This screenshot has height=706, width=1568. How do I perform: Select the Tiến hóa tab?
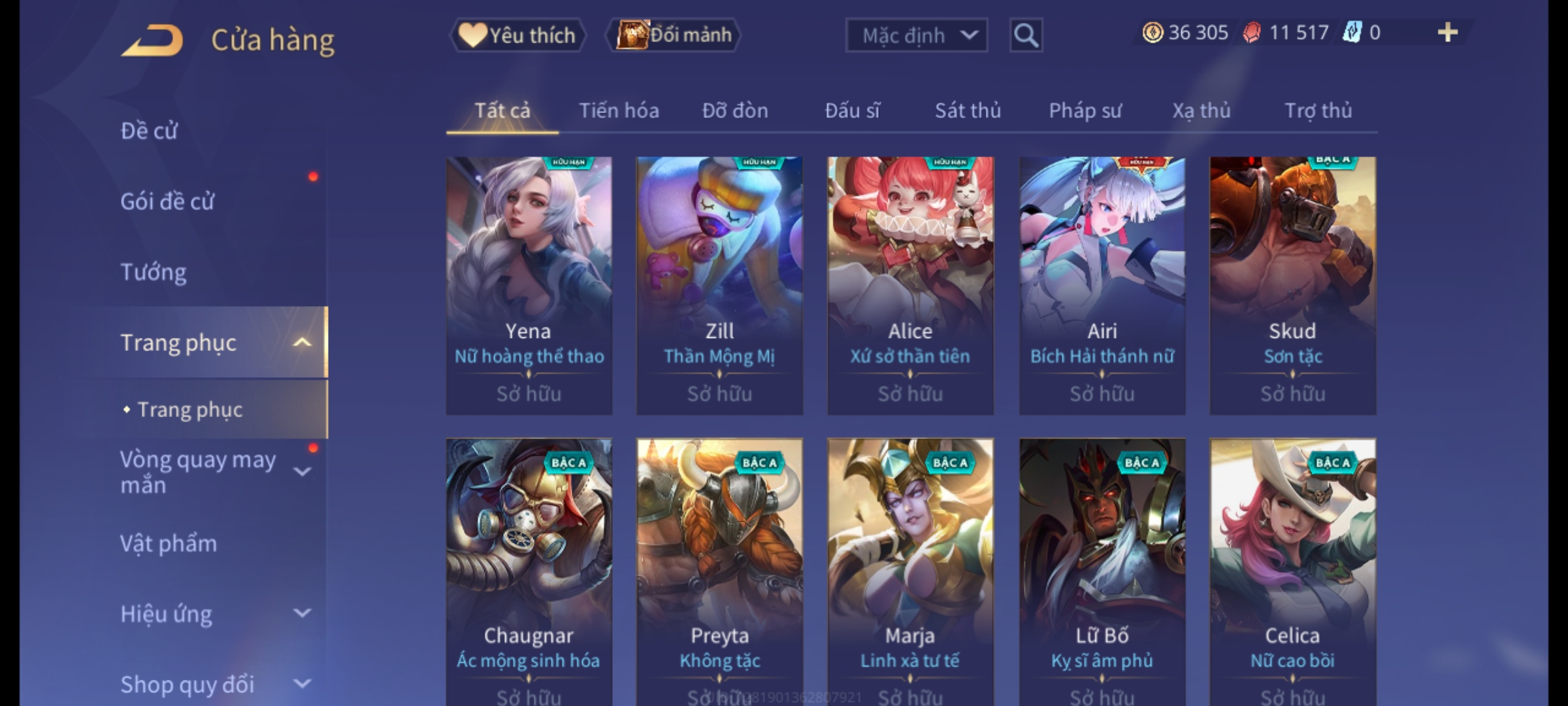619,110
